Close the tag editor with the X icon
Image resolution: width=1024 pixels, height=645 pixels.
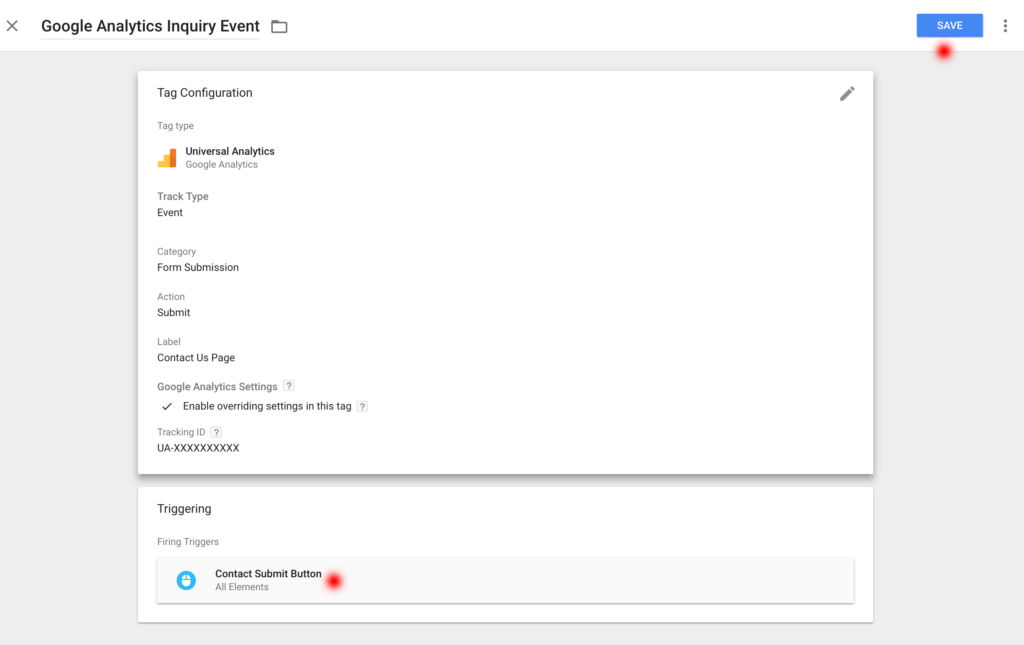tap(12, 26)
